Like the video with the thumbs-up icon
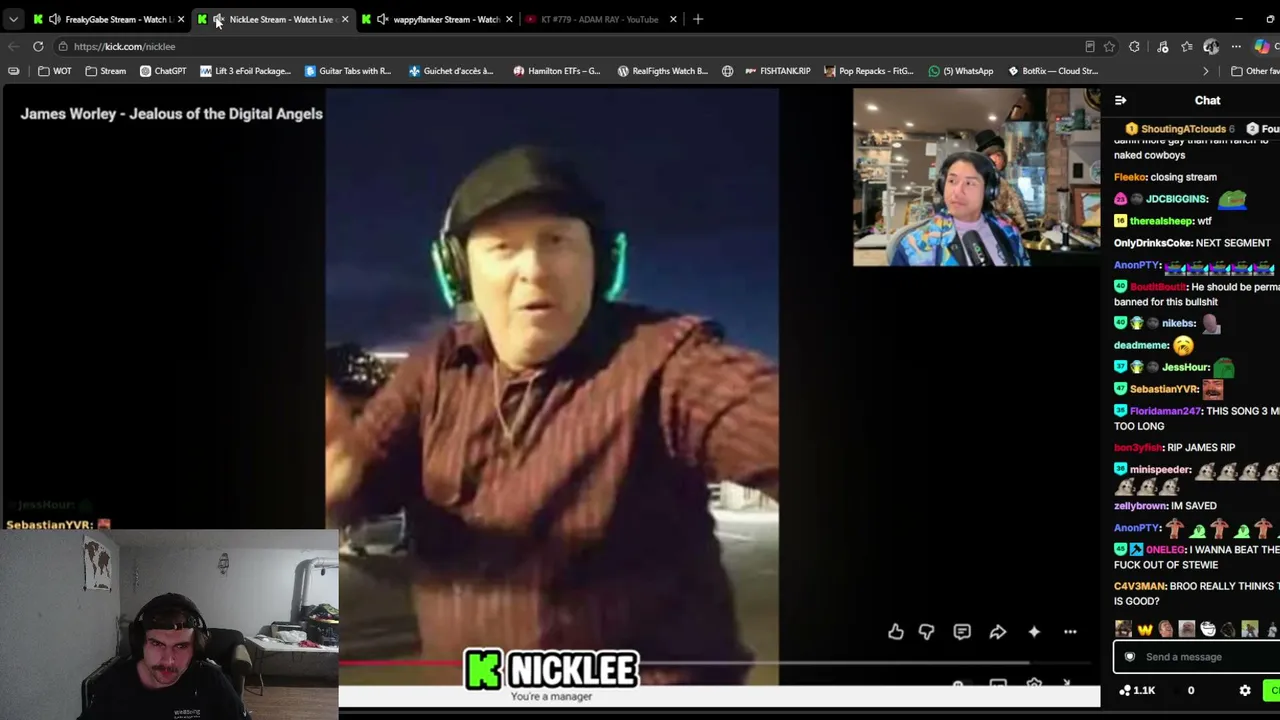 [x=895, y=632]
